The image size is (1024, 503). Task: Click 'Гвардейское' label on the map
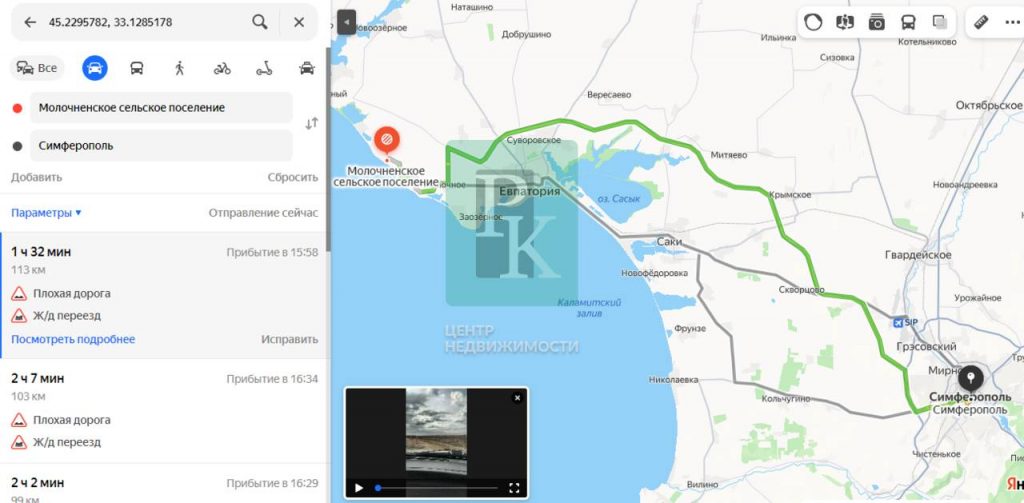918,255
